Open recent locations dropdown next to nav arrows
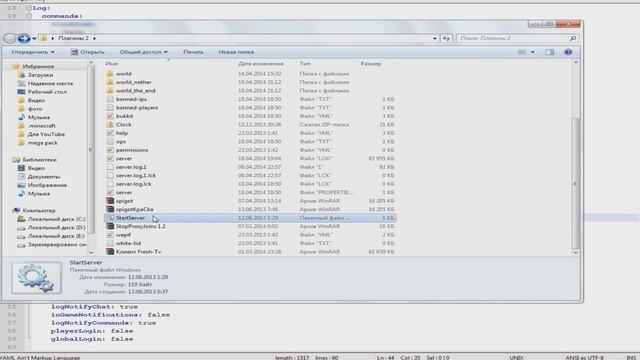Image resolution: width=640 pixels, height=360 pixels. coord(34,38)
